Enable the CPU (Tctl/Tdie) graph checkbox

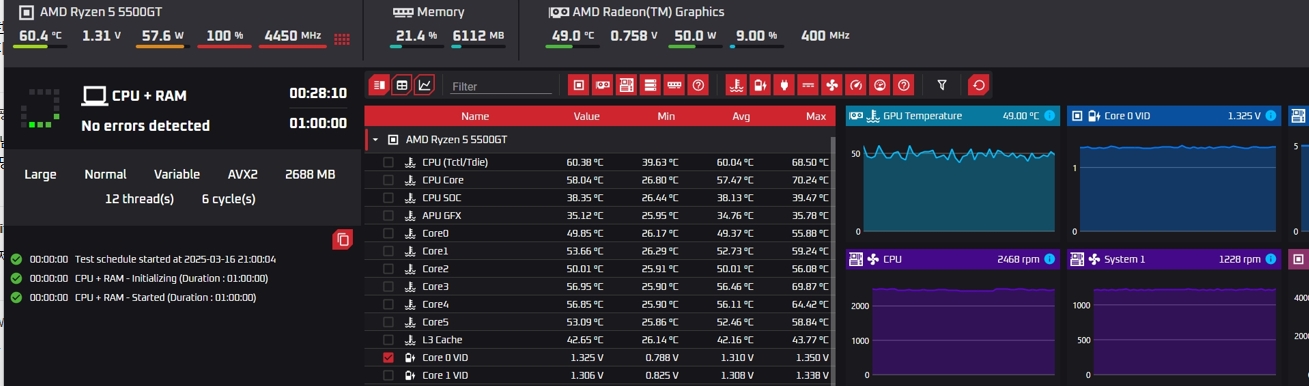coord(388,162)
